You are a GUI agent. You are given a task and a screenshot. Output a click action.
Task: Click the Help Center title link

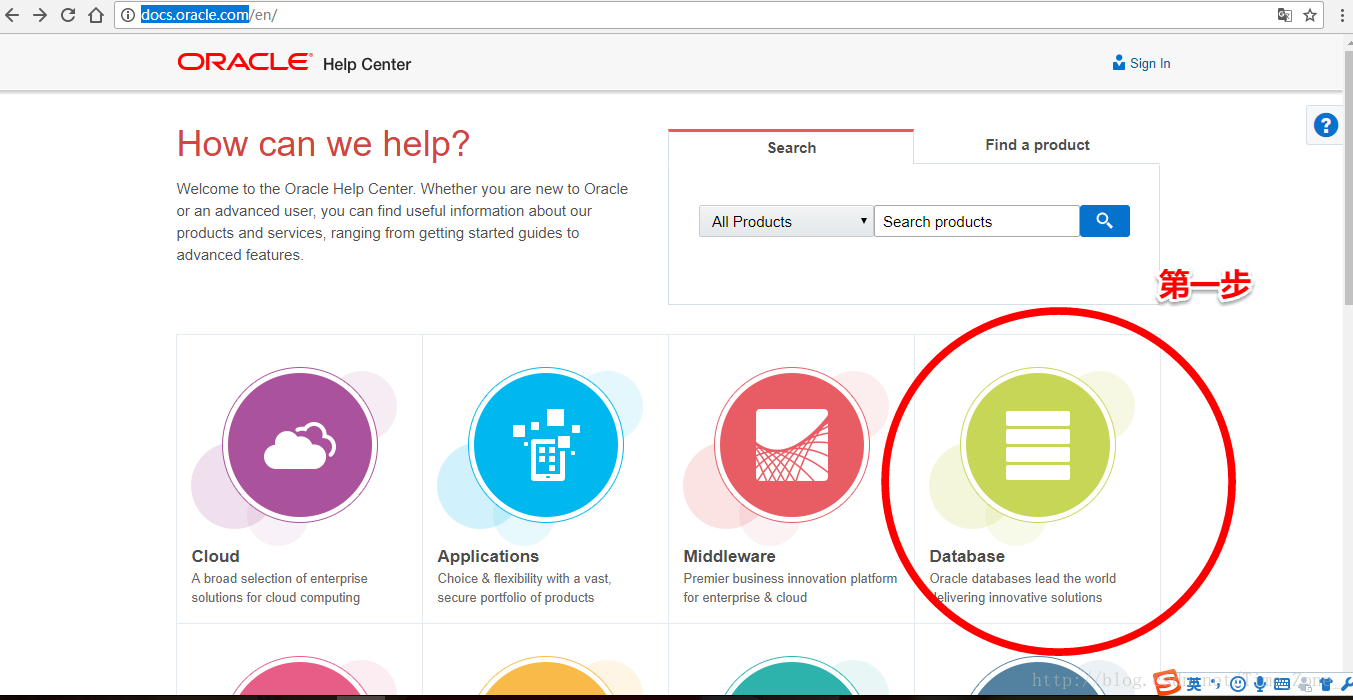click(367, 64)
